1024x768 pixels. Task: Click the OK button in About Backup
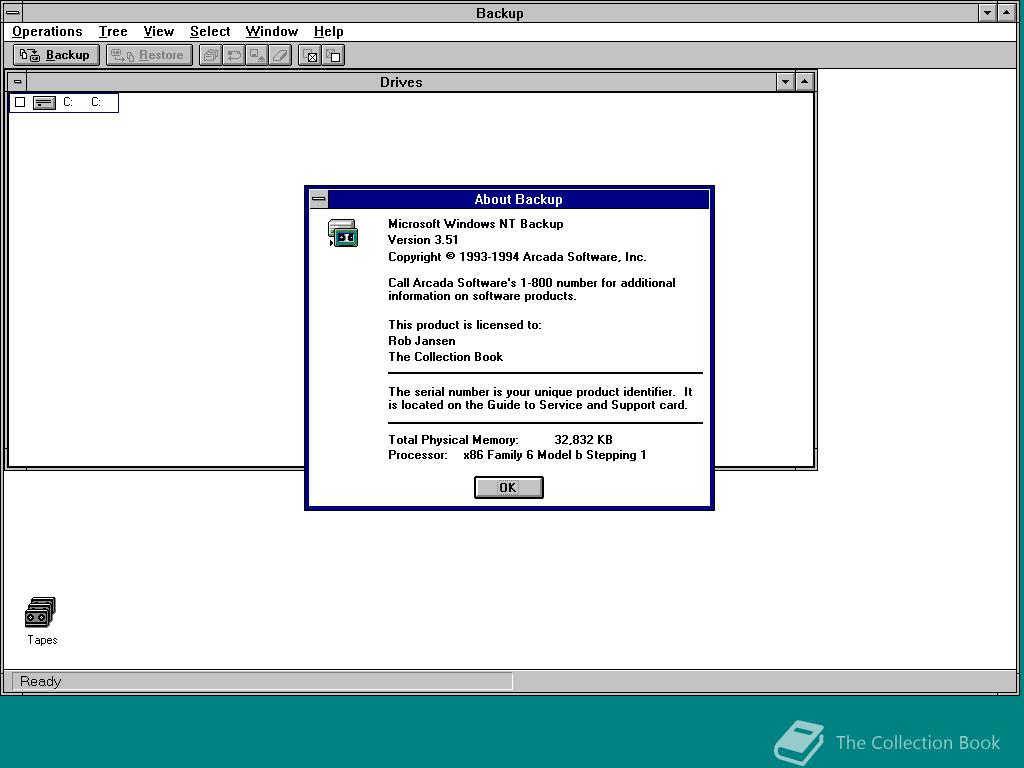(x=508, y=487)
